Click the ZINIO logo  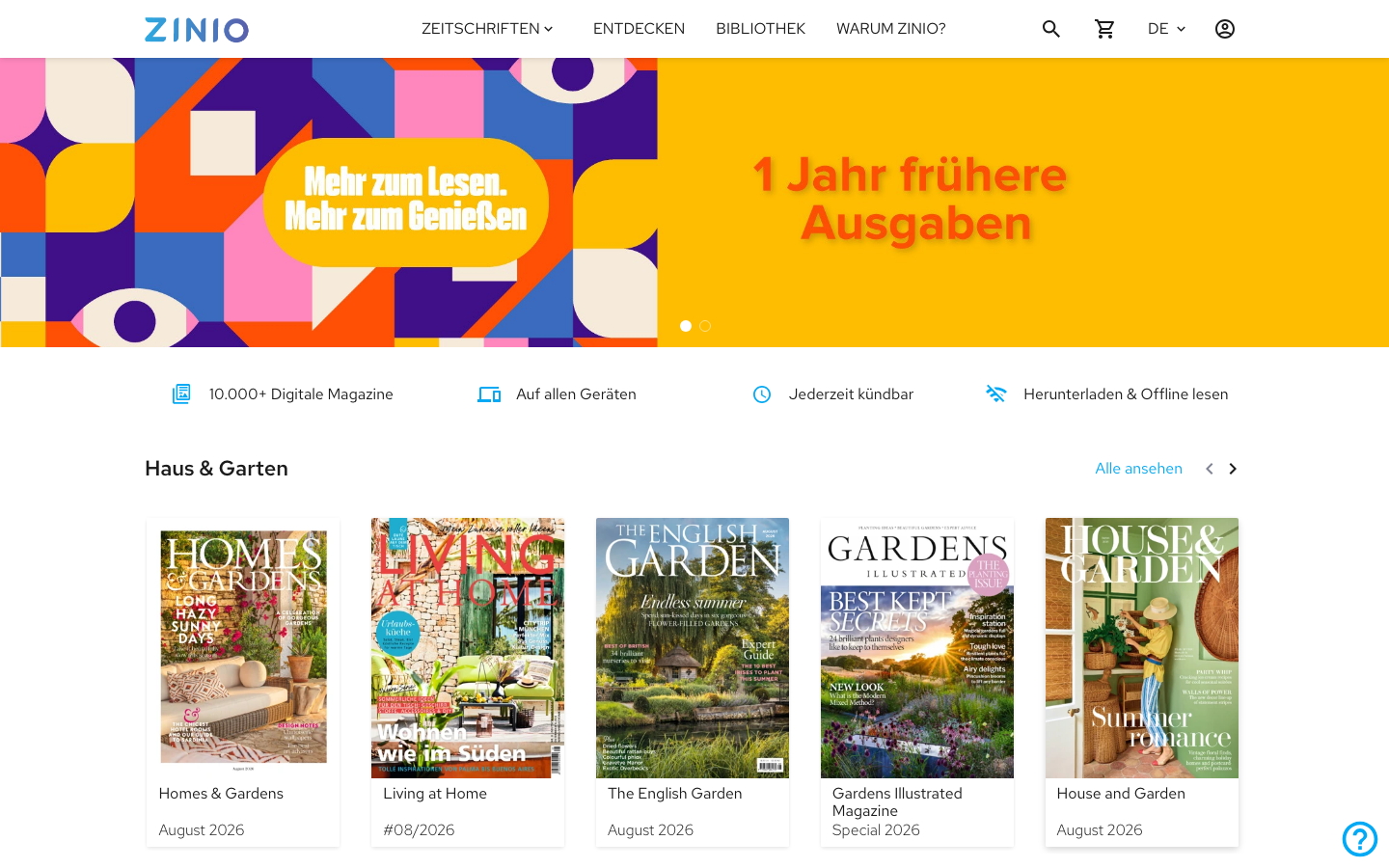coord(197,30)
